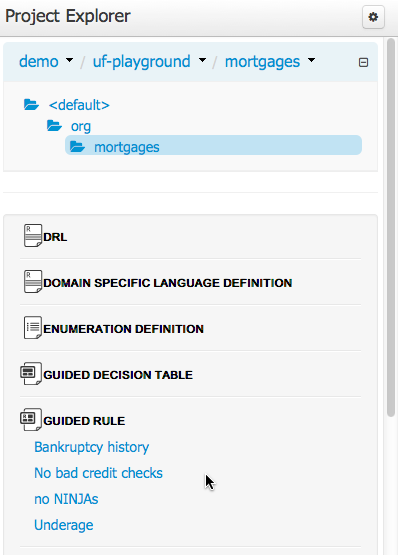
Task: Open the mortgages project dropdown
Action: click(x=270, y=61)
